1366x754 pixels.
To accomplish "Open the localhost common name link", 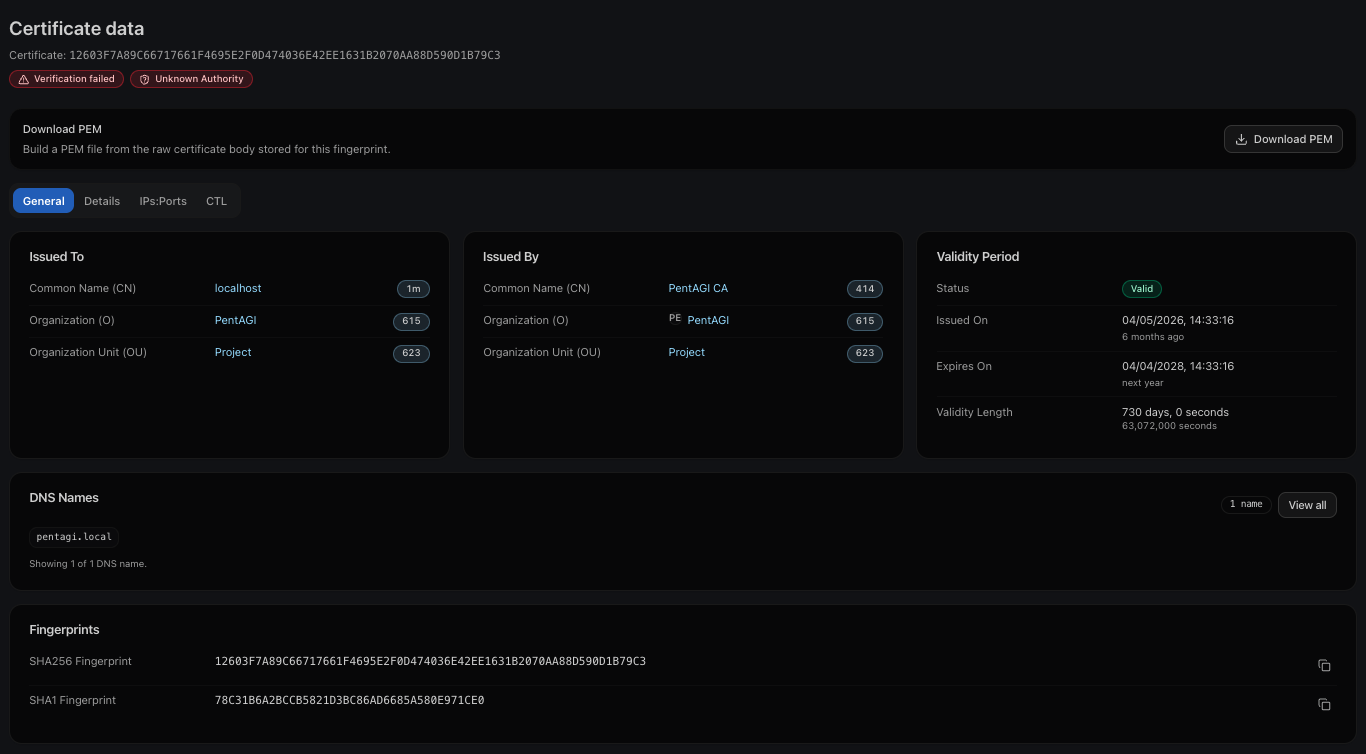I will (x=238, y=288).
